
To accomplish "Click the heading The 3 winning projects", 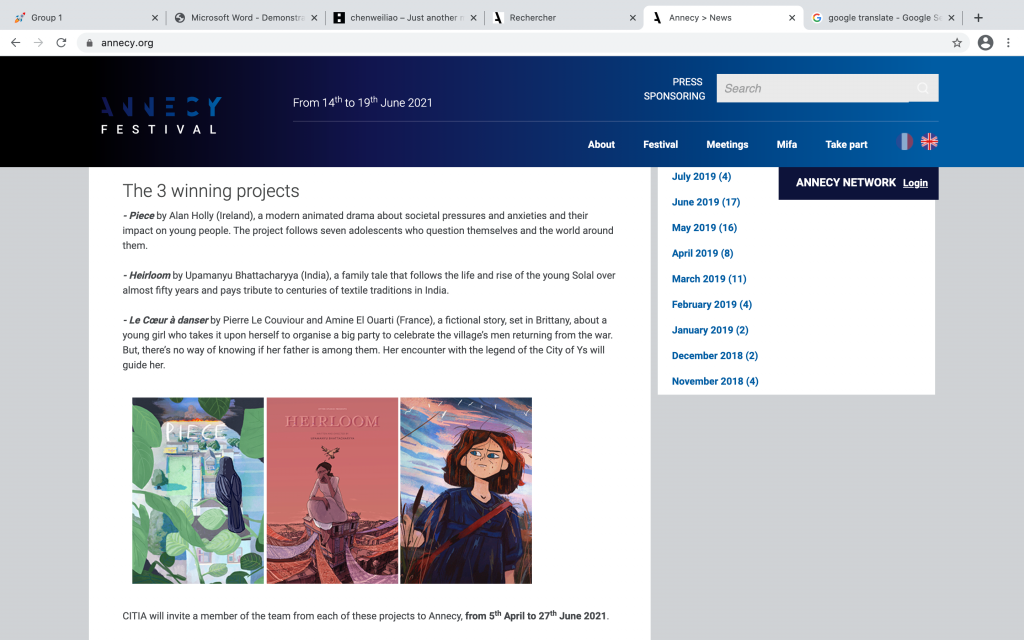I will (211, 191).
